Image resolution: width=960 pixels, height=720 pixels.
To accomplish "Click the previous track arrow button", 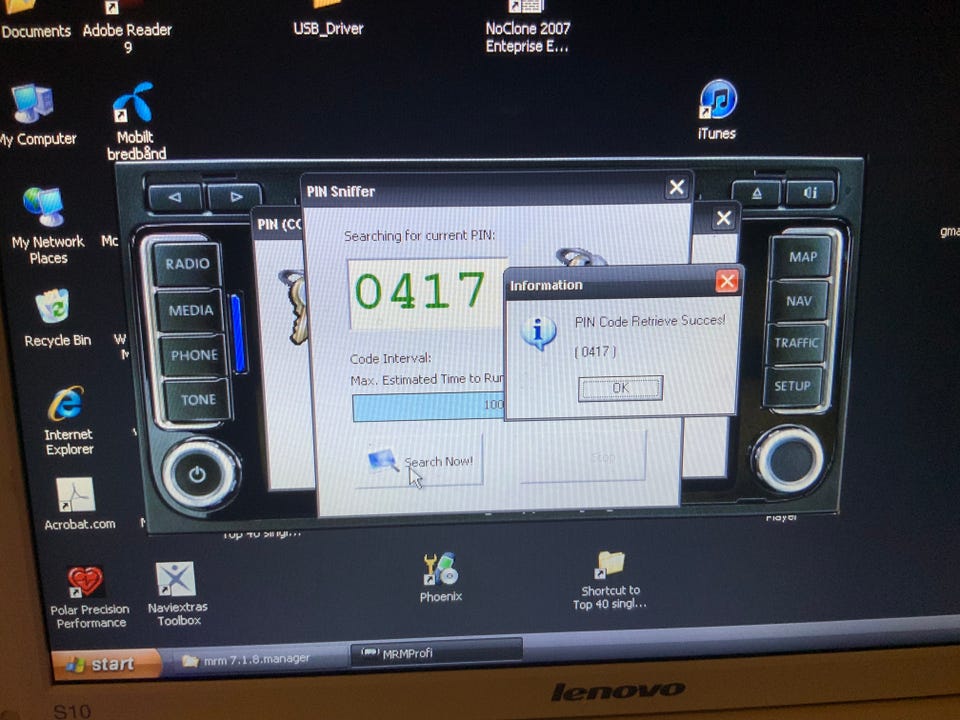I will [x=175, y=197].
